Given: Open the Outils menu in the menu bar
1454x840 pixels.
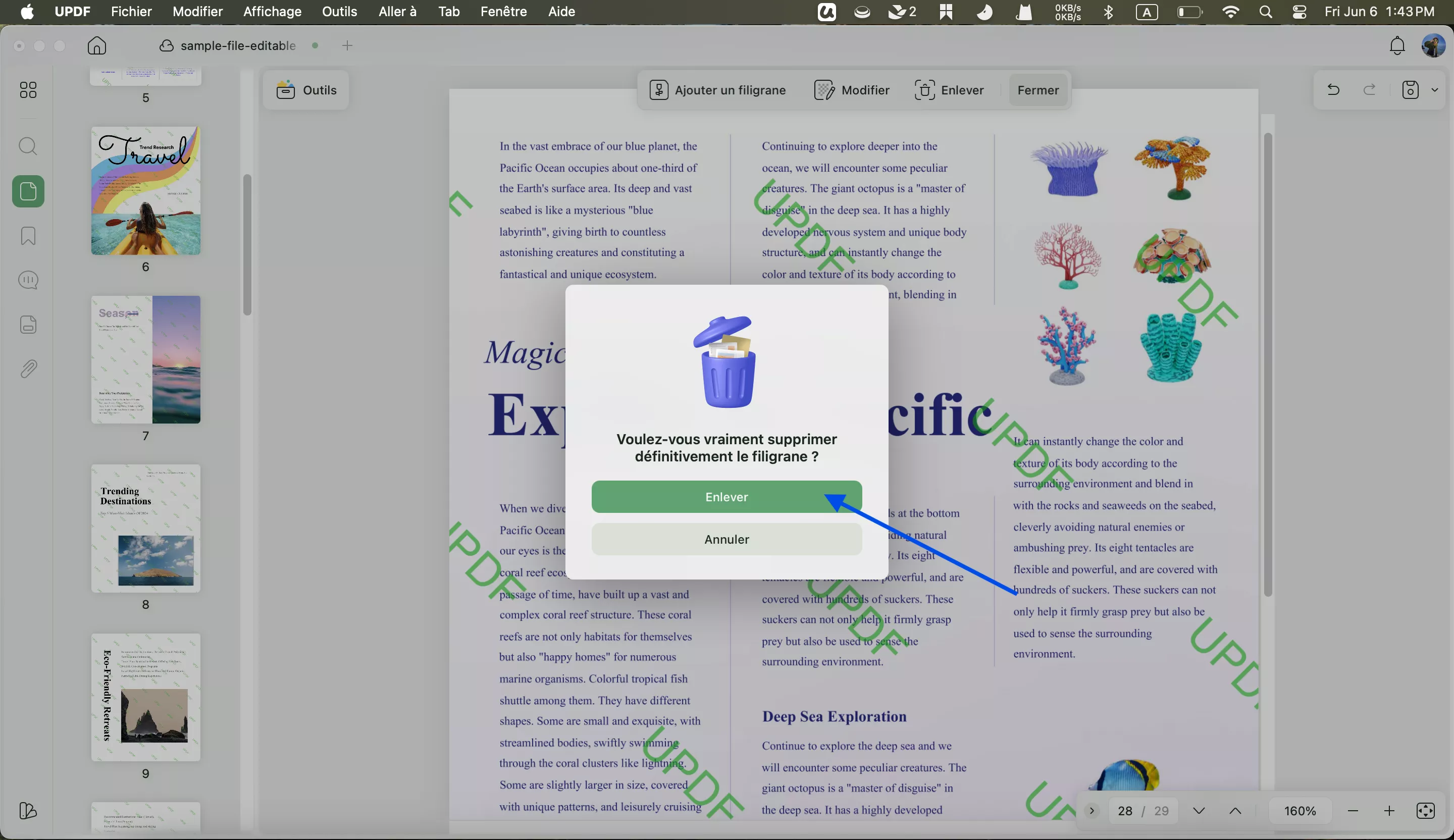Looking at the screenshot, I should tap(340, 12).
